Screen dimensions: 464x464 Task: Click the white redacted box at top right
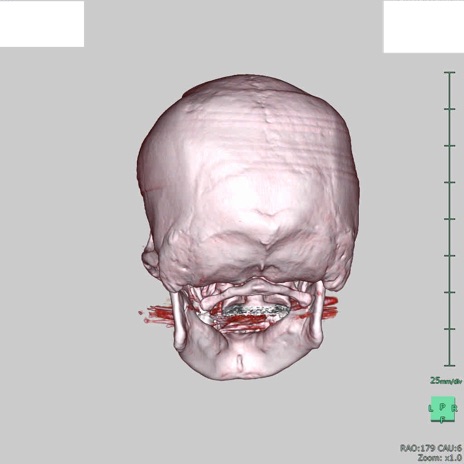pyautogui.click(x=424, y=27)
